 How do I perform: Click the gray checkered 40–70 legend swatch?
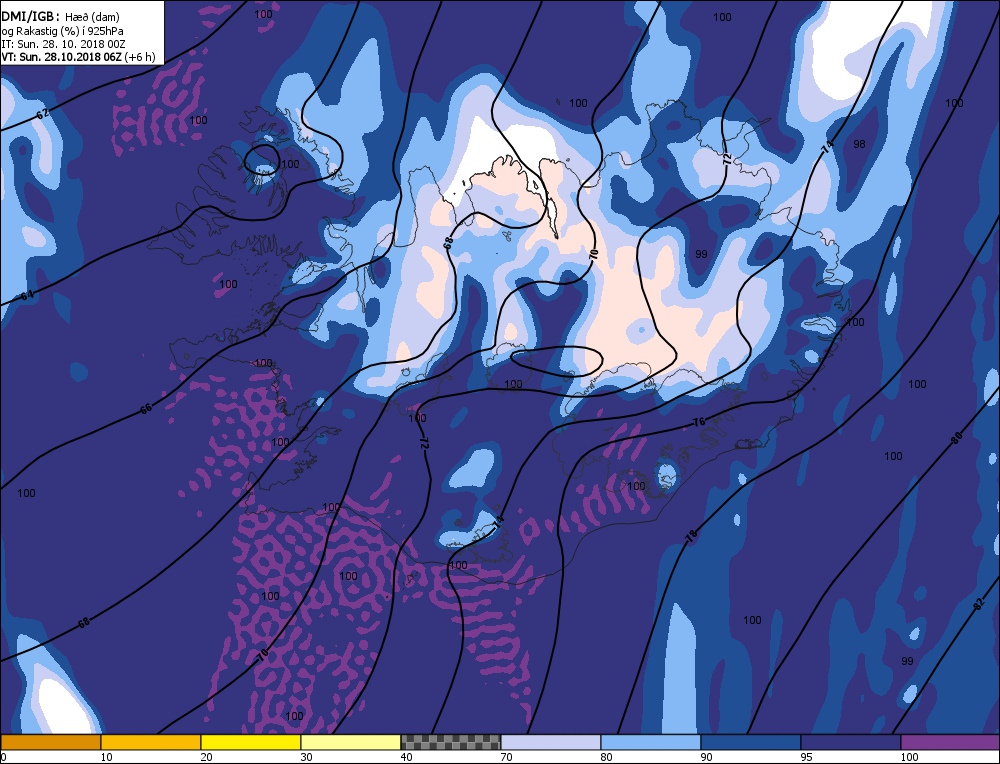450,742
